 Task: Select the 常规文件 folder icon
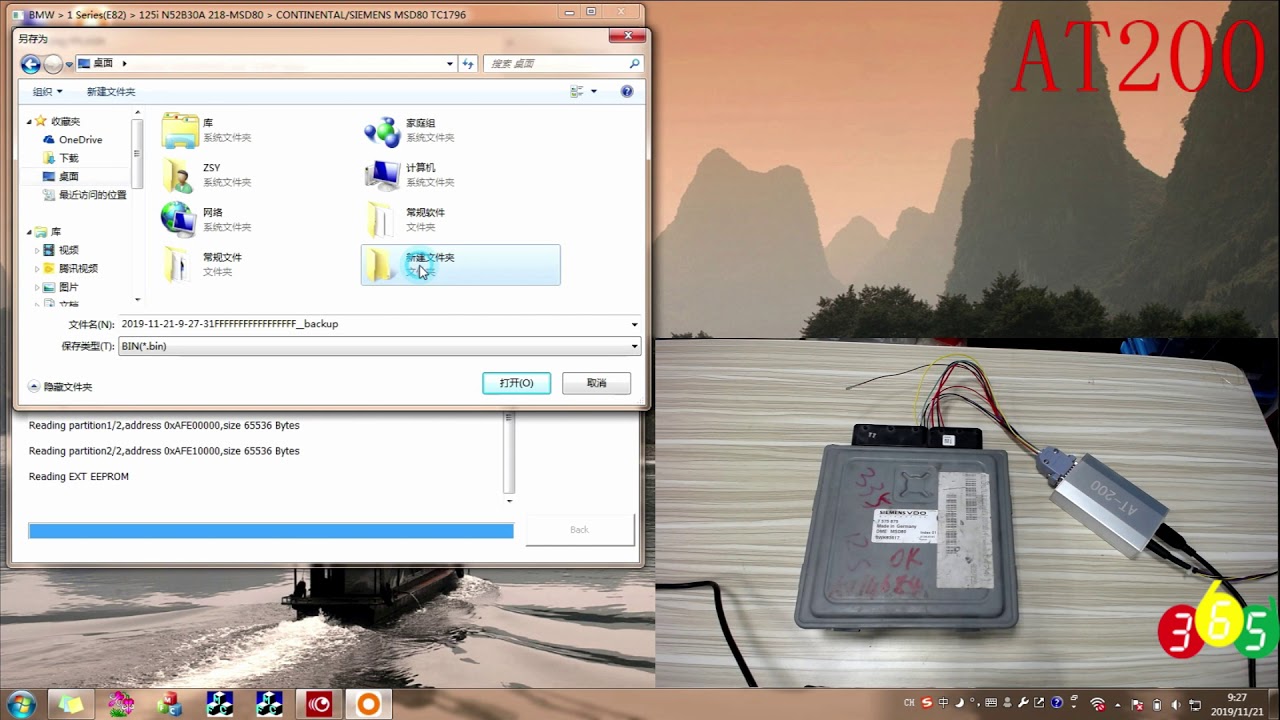tap(177, 264)
